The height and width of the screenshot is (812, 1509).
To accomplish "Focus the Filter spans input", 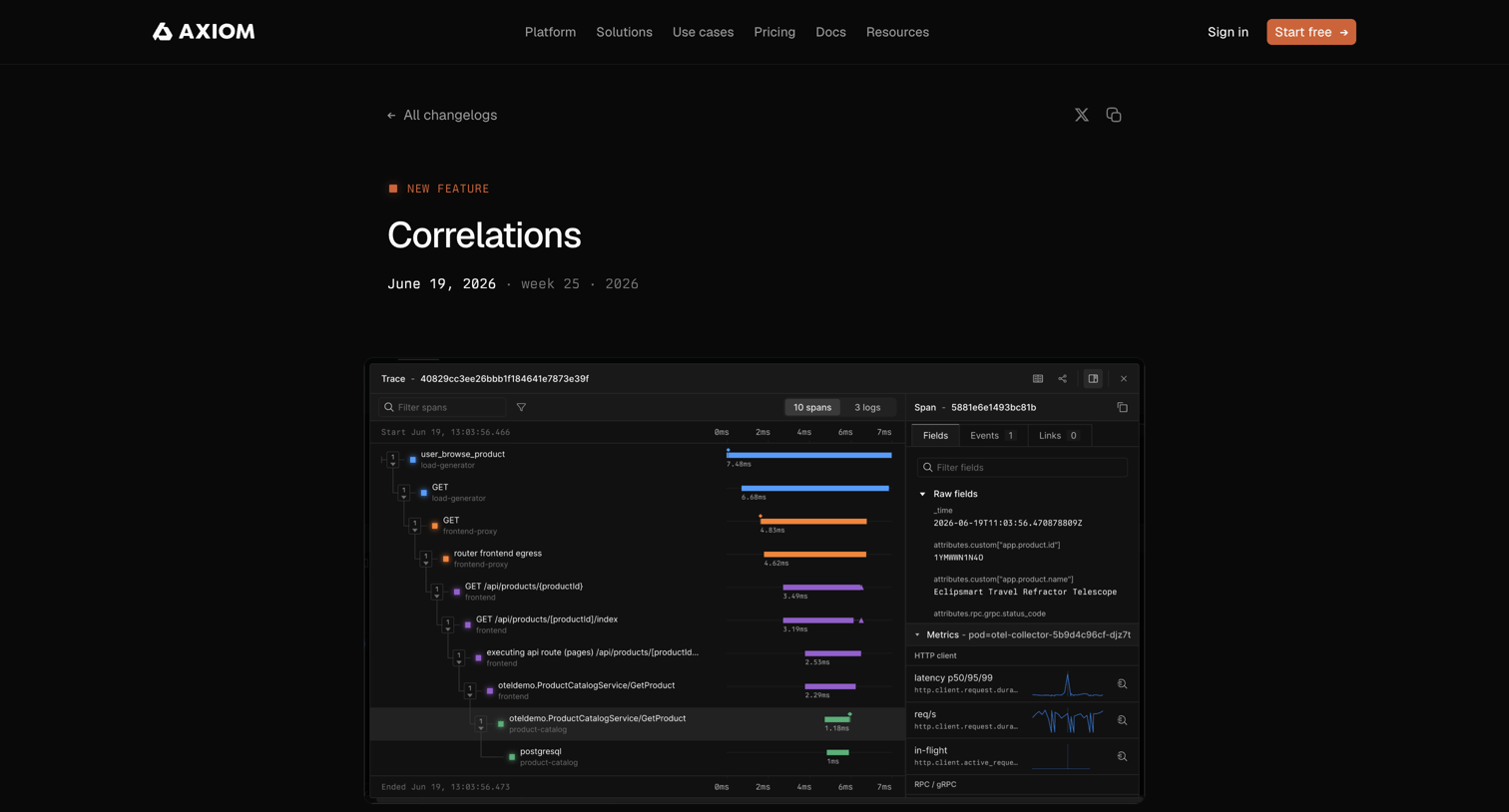I will 444,407.
